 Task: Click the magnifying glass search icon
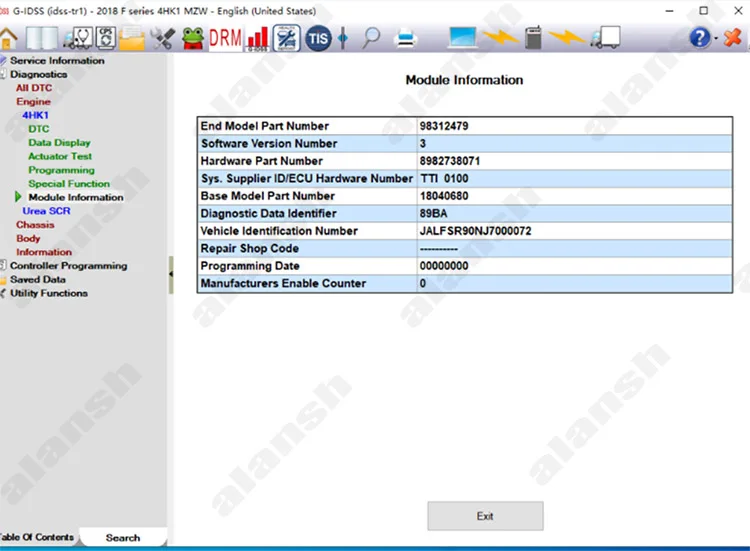click(x=371, y=38)
